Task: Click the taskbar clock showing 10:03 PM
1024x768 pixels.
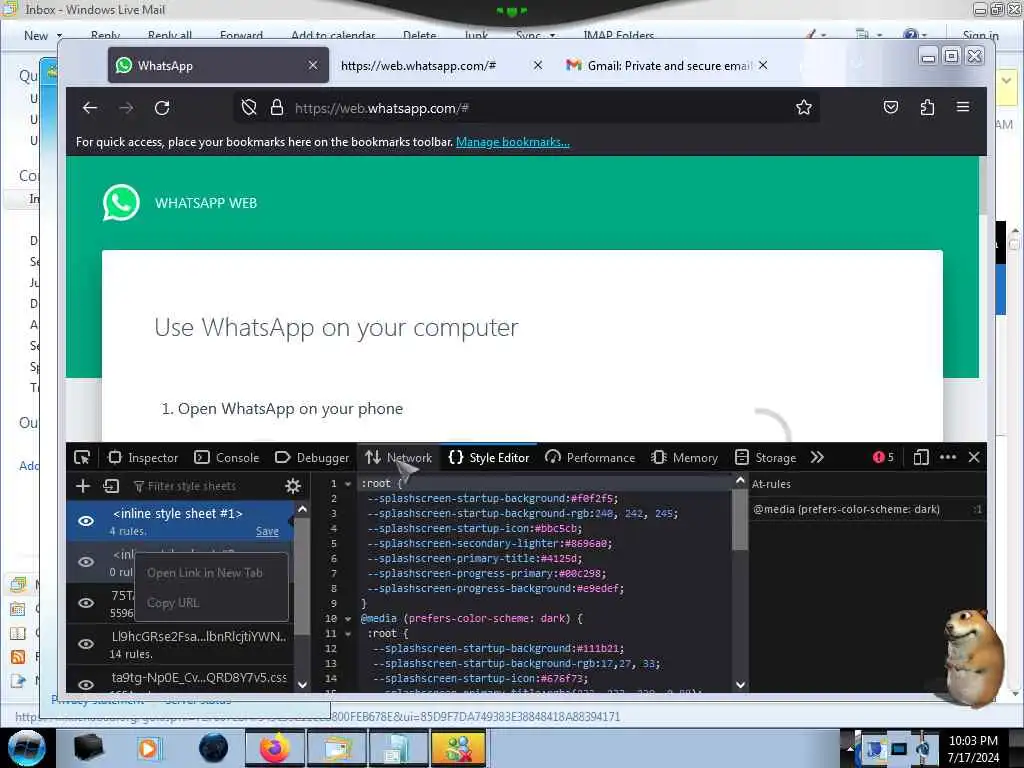Action: (x=973, y=748)
